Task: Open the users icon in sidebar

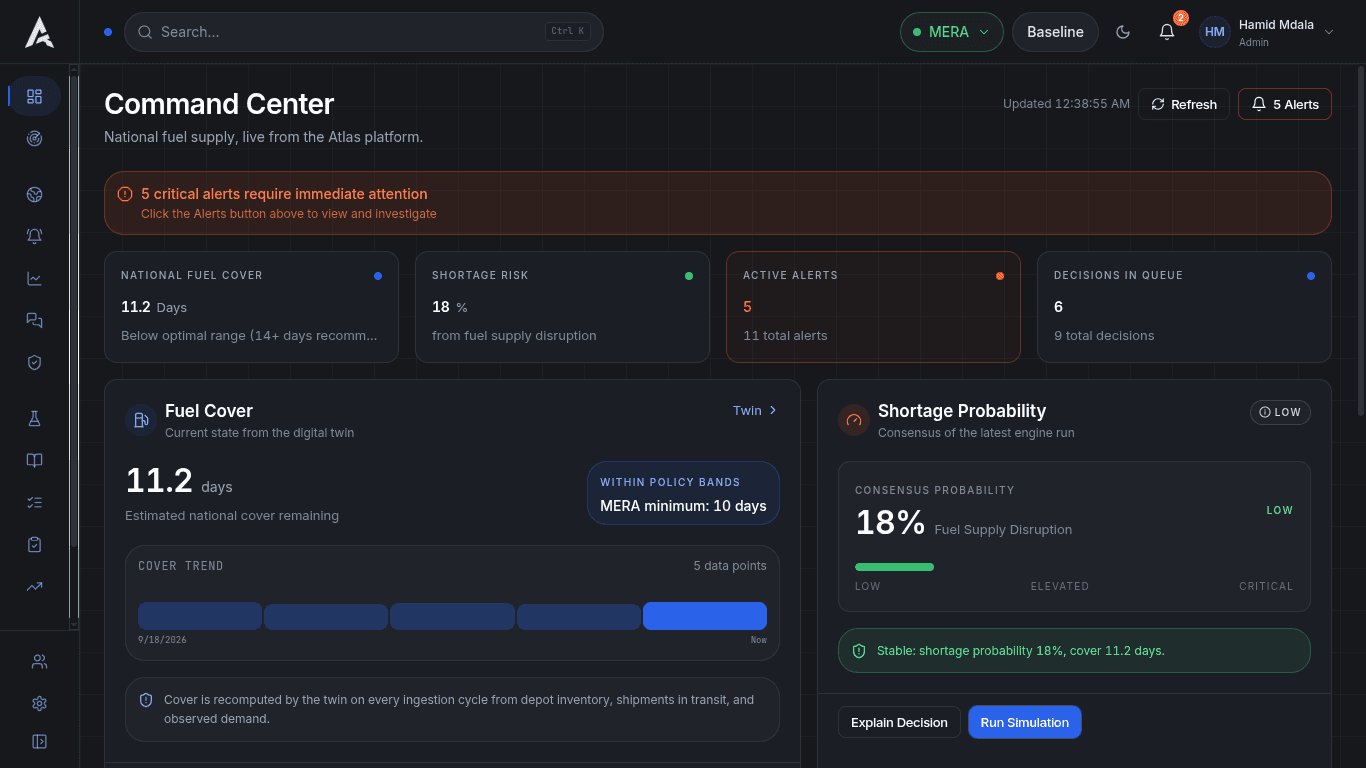Action: coord(39,661)
